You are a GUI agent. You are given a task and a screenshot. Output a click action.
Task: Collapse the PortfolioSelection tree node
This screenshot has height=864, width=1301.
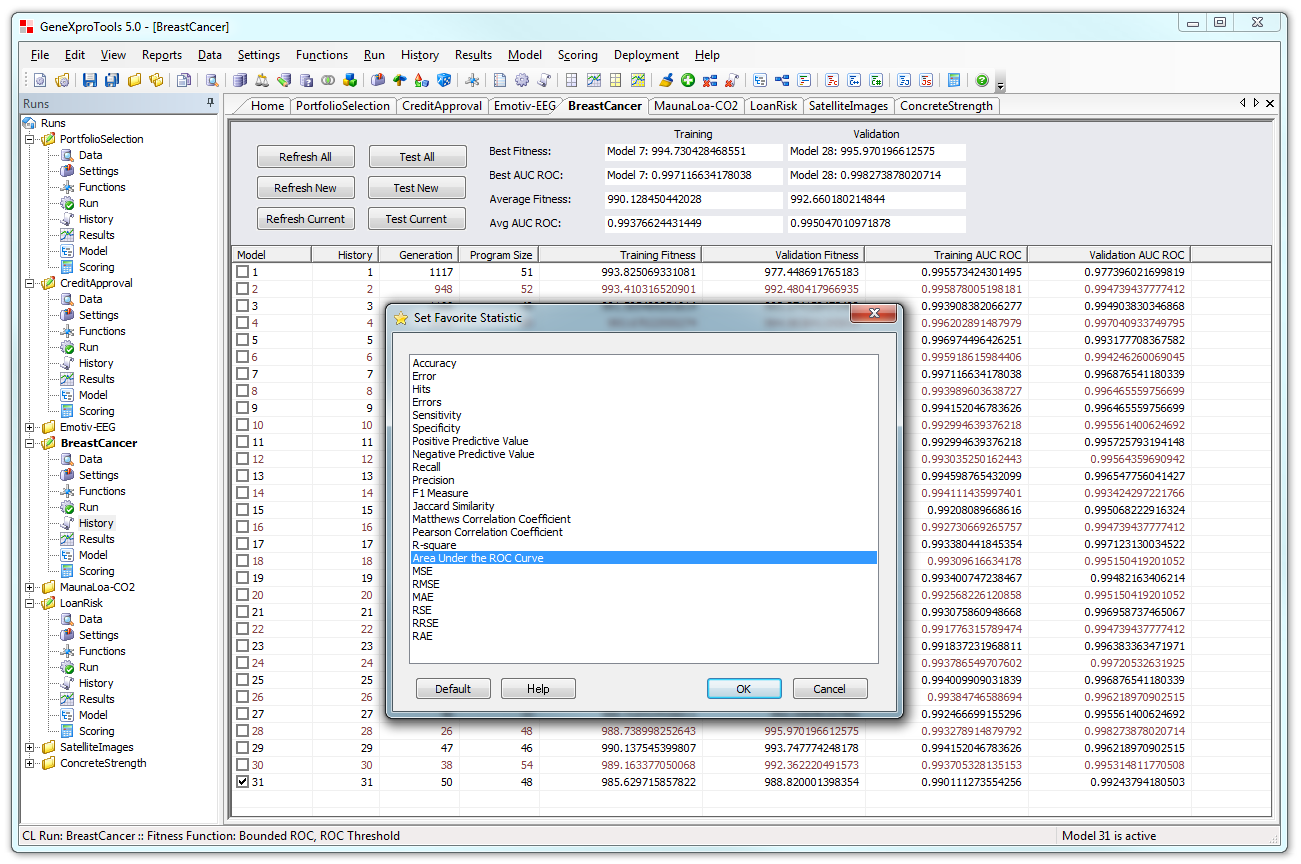(x=30, y=139)
